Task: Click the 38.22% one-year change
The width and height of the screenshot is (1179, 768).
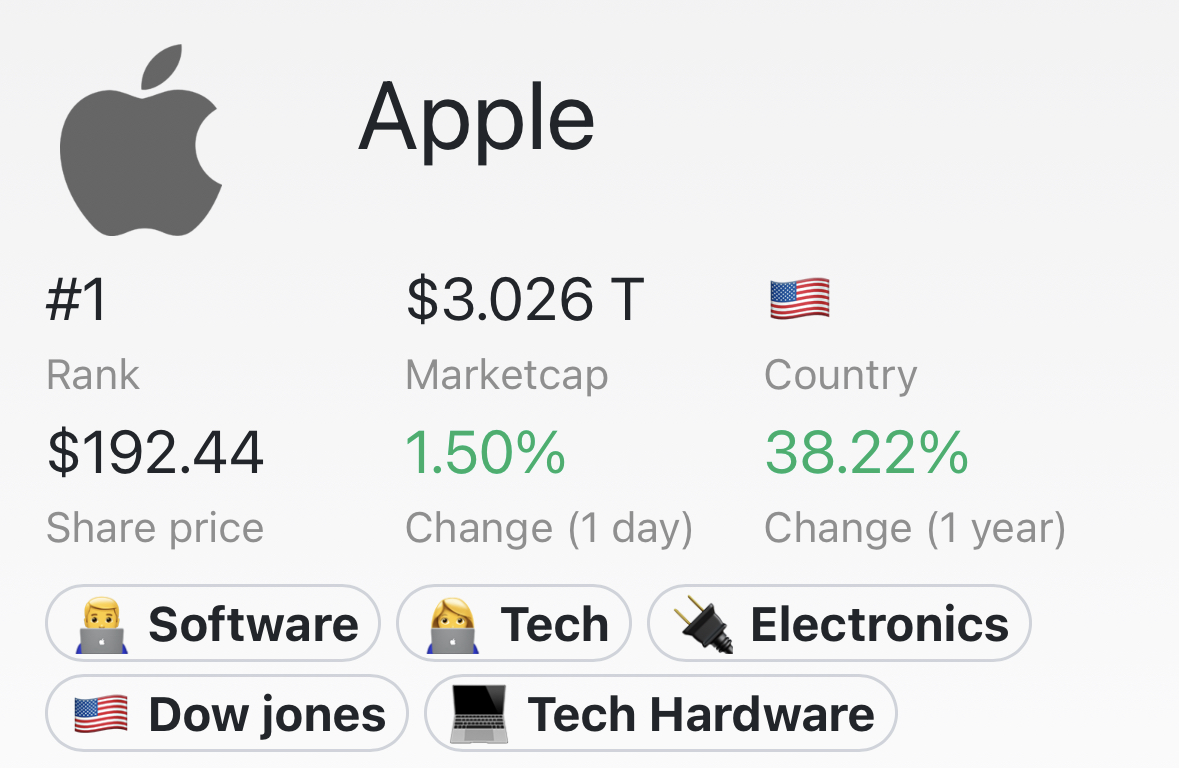Action: point(866,453)
